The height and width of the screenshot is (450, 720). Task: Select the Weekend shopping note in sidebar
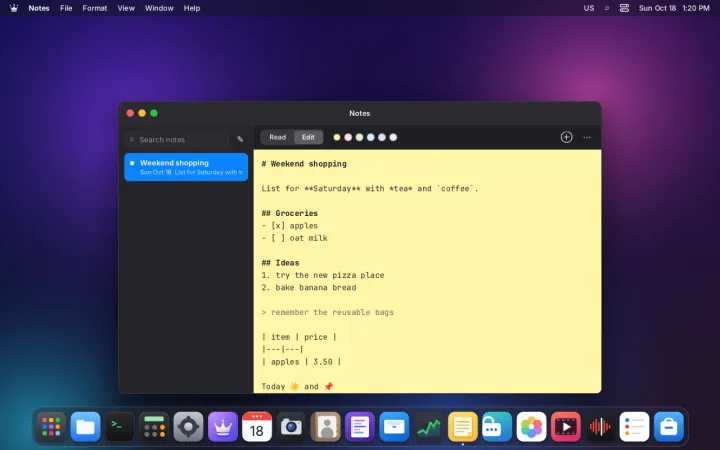186,167
